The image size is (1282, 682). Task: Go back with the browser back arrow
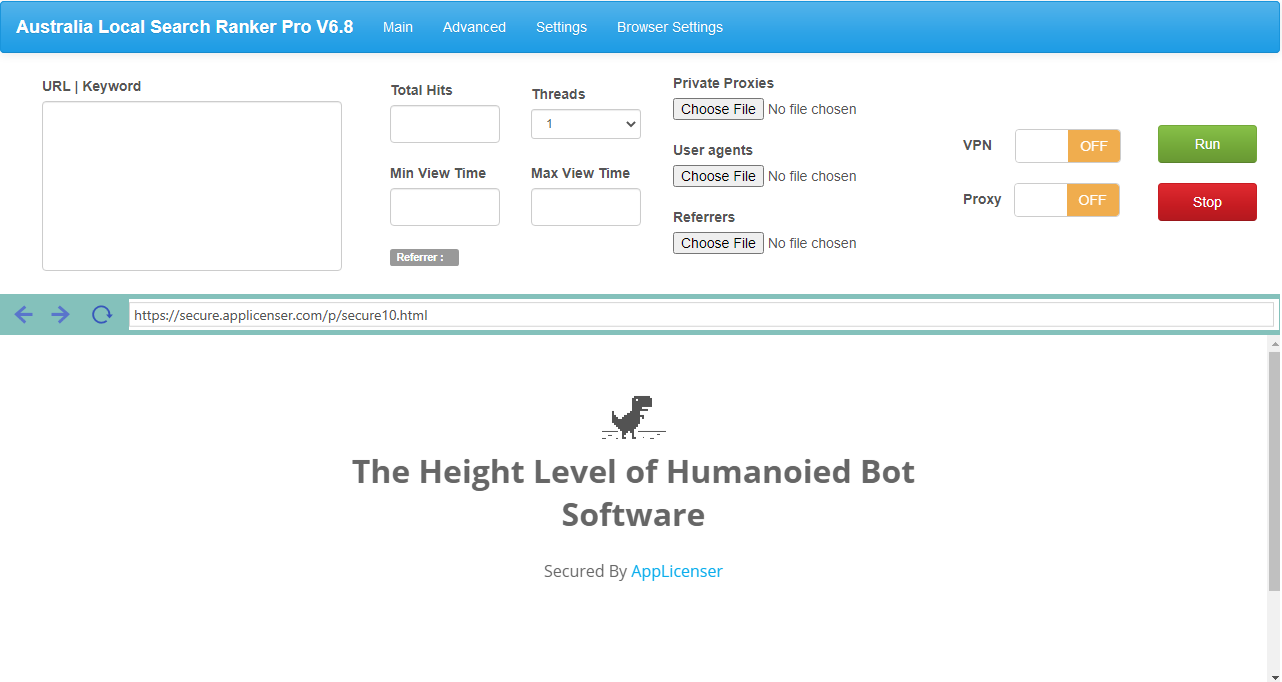click(x=24, y=315)
